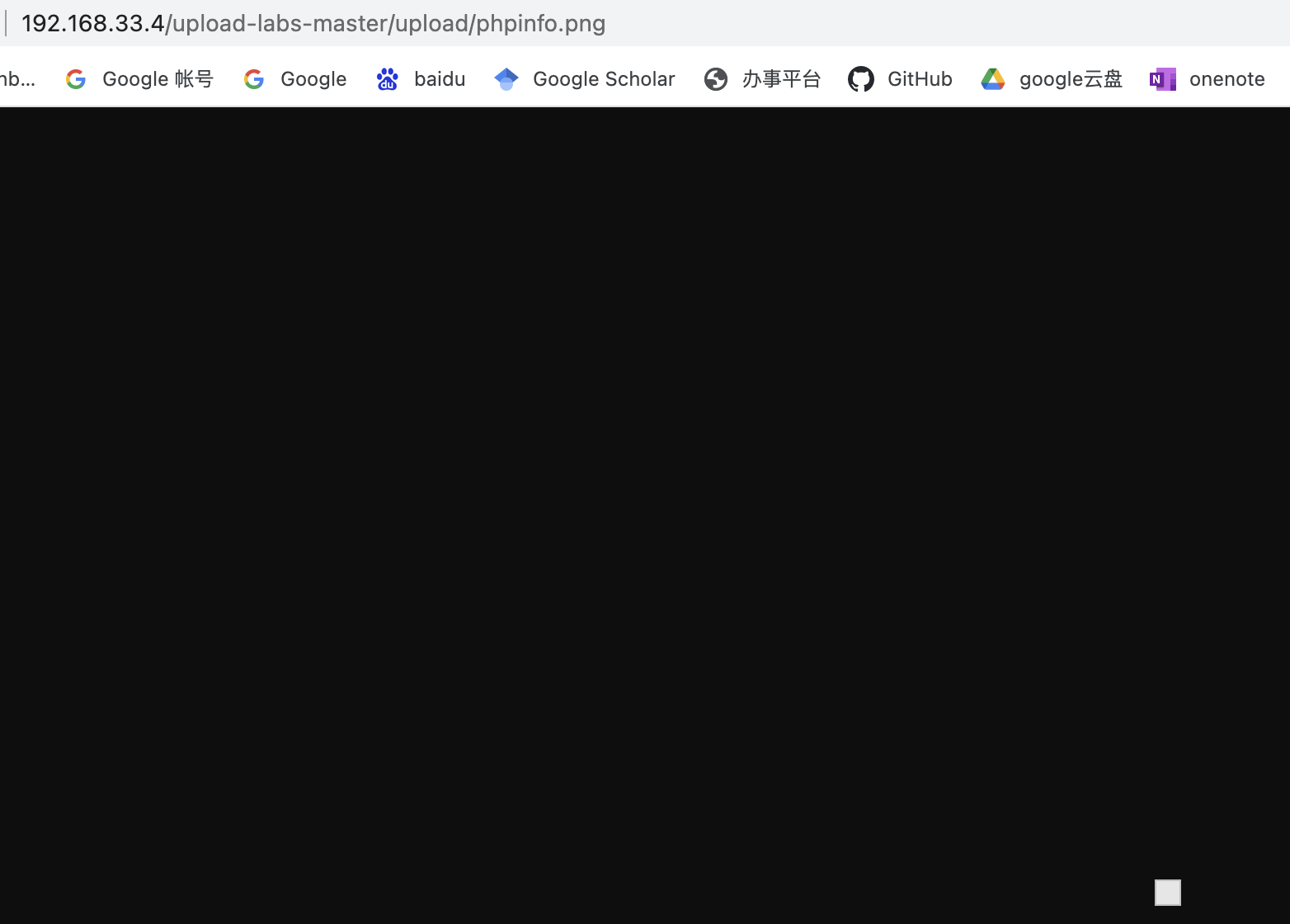This screenshot has height=924, width=1290.
Task: Open the Google bookmark text
Action: (x=313, y=79)
